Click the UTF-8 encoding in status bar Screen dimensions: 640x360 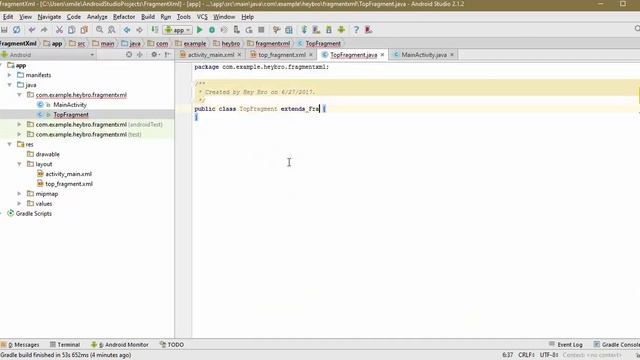point(549,355)
